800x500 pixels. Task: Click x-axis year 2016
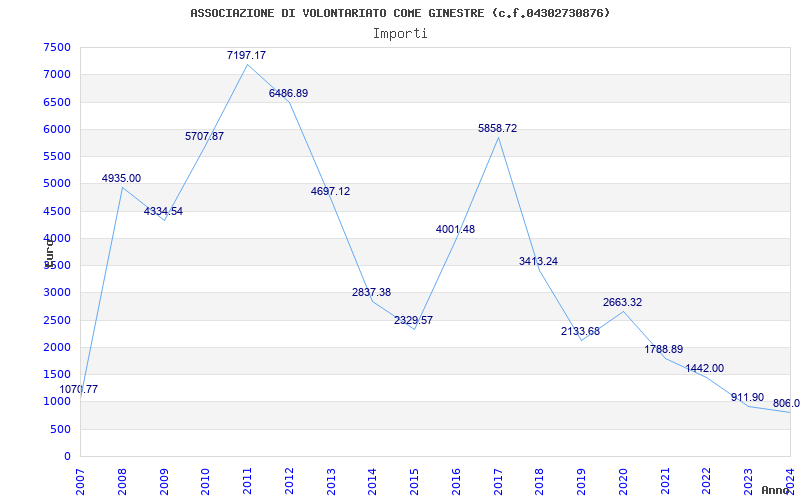pos(456,481)
